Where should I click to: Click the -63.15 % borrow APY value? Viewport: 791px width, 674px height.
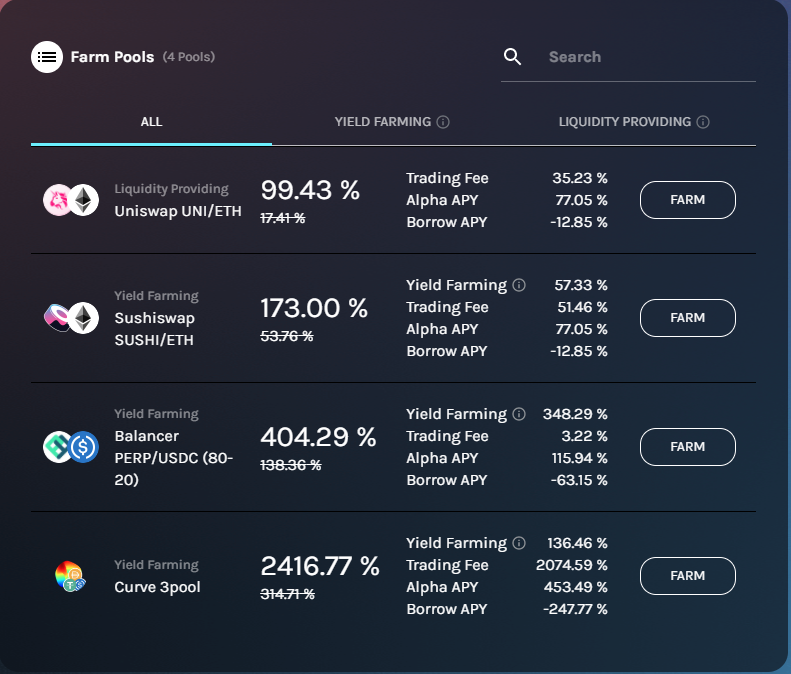coord(579,480)
